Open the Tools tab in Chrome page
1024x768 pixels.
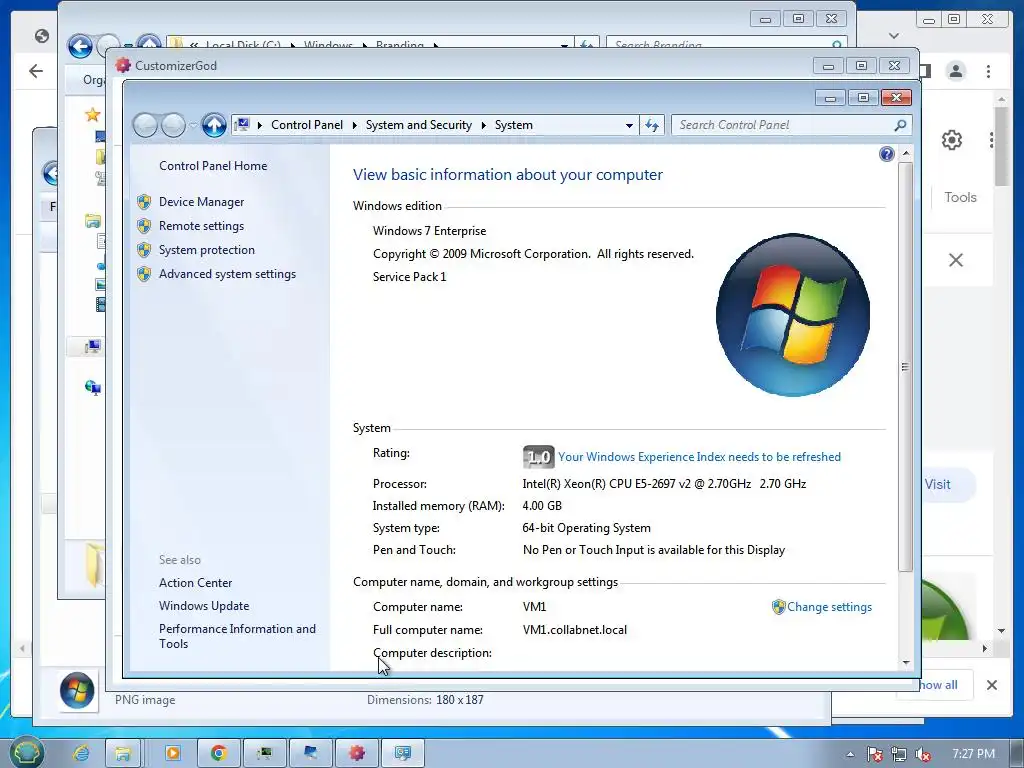tap(960, 197)
